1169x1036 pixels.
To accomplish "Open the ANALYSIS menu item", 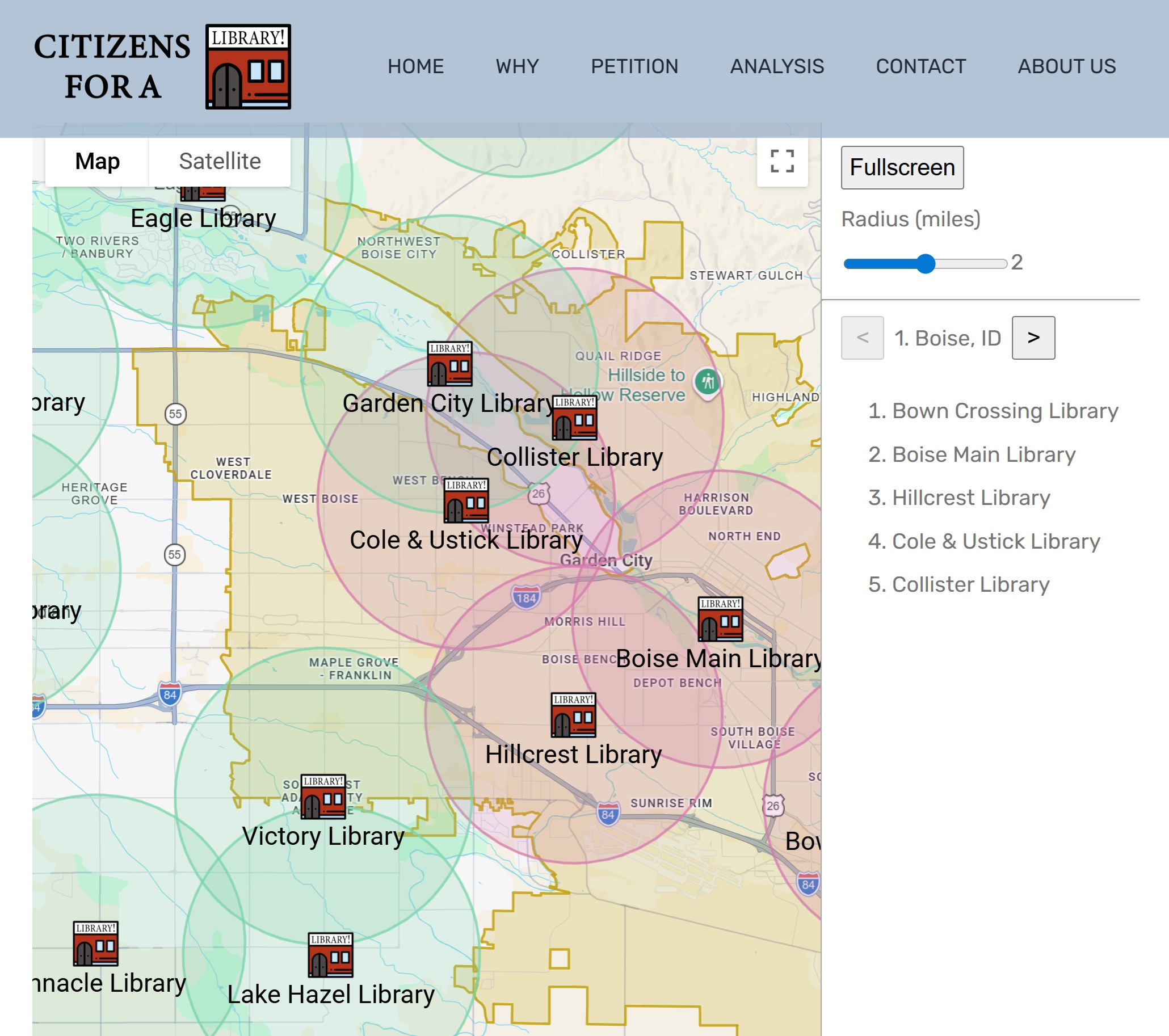I will point(777,66).
